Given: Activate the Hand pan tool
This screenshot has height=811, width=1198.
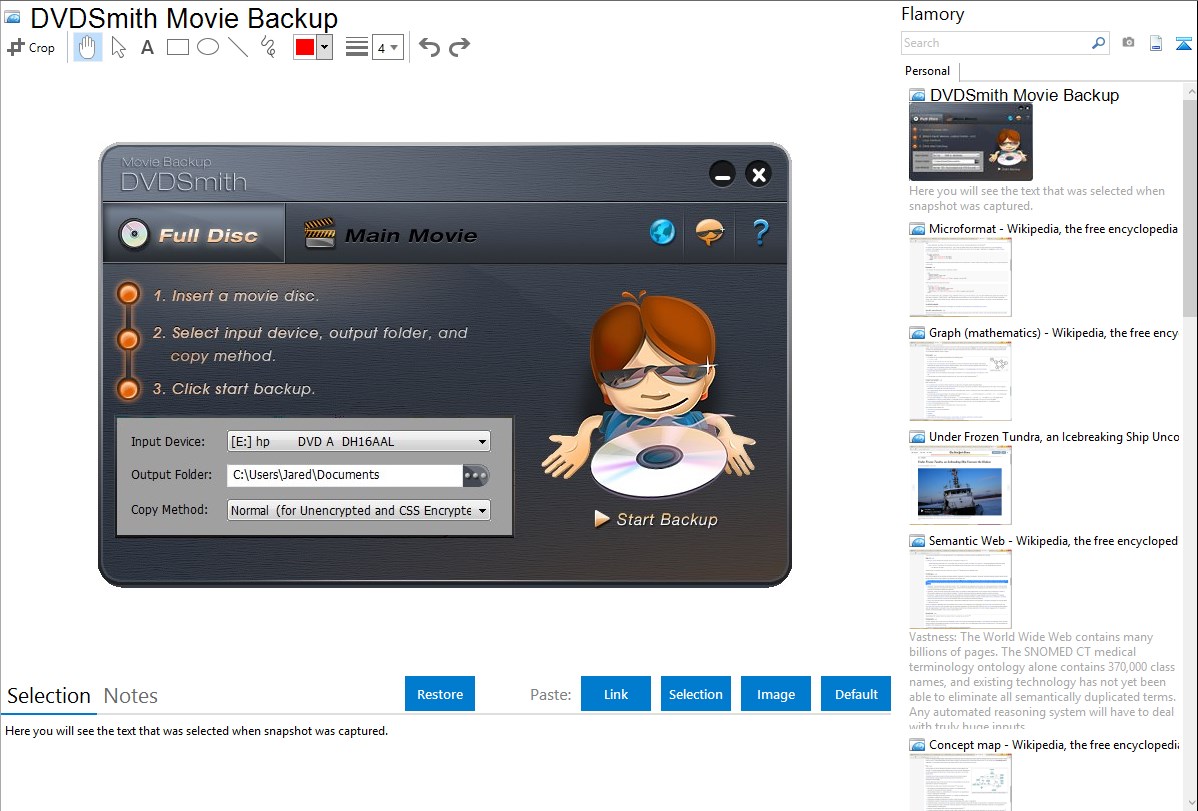Looking at the screenshot, I should tap(87, 47).
